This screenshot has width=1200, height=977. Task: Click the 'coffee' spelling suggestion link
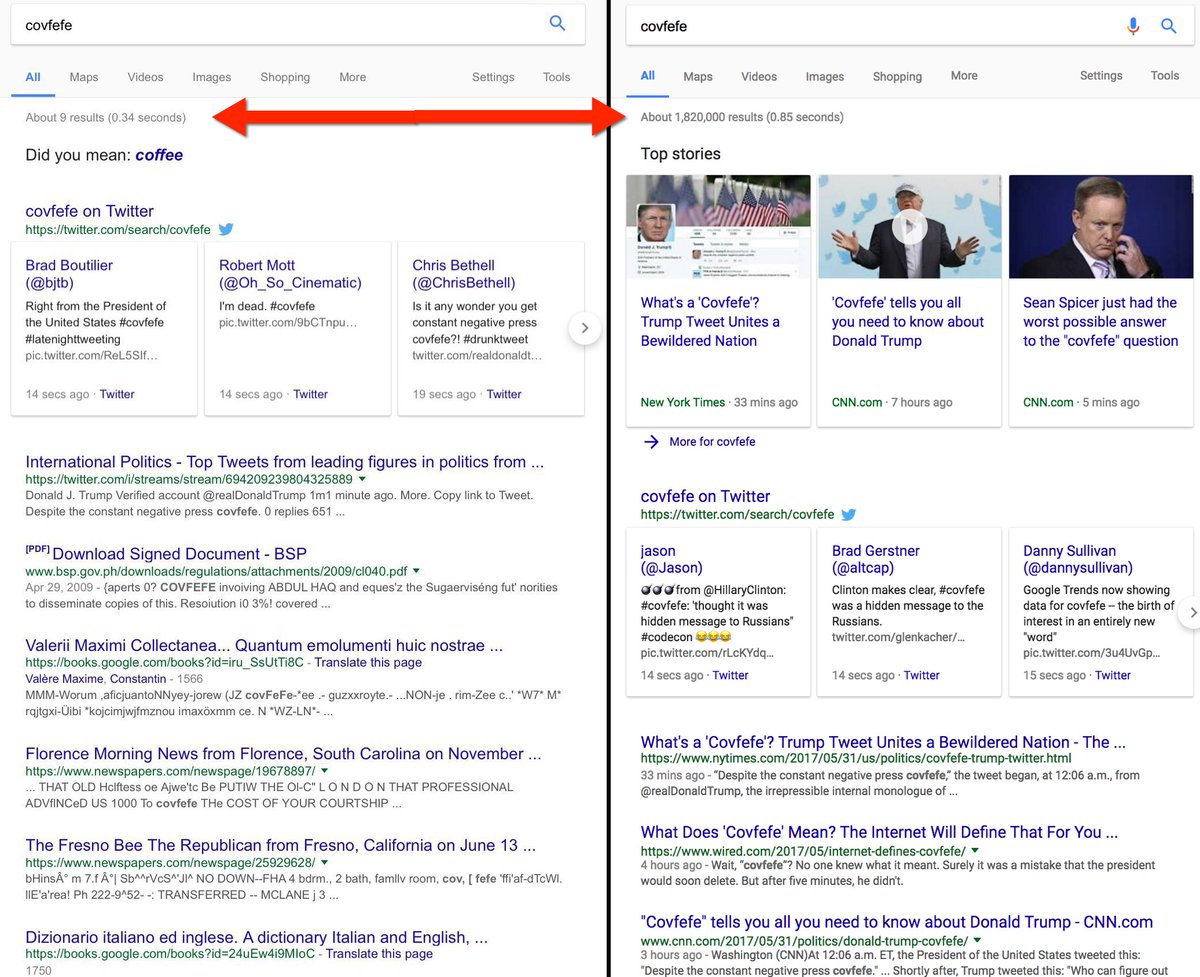pyautogui.click(x=159, y=155)
